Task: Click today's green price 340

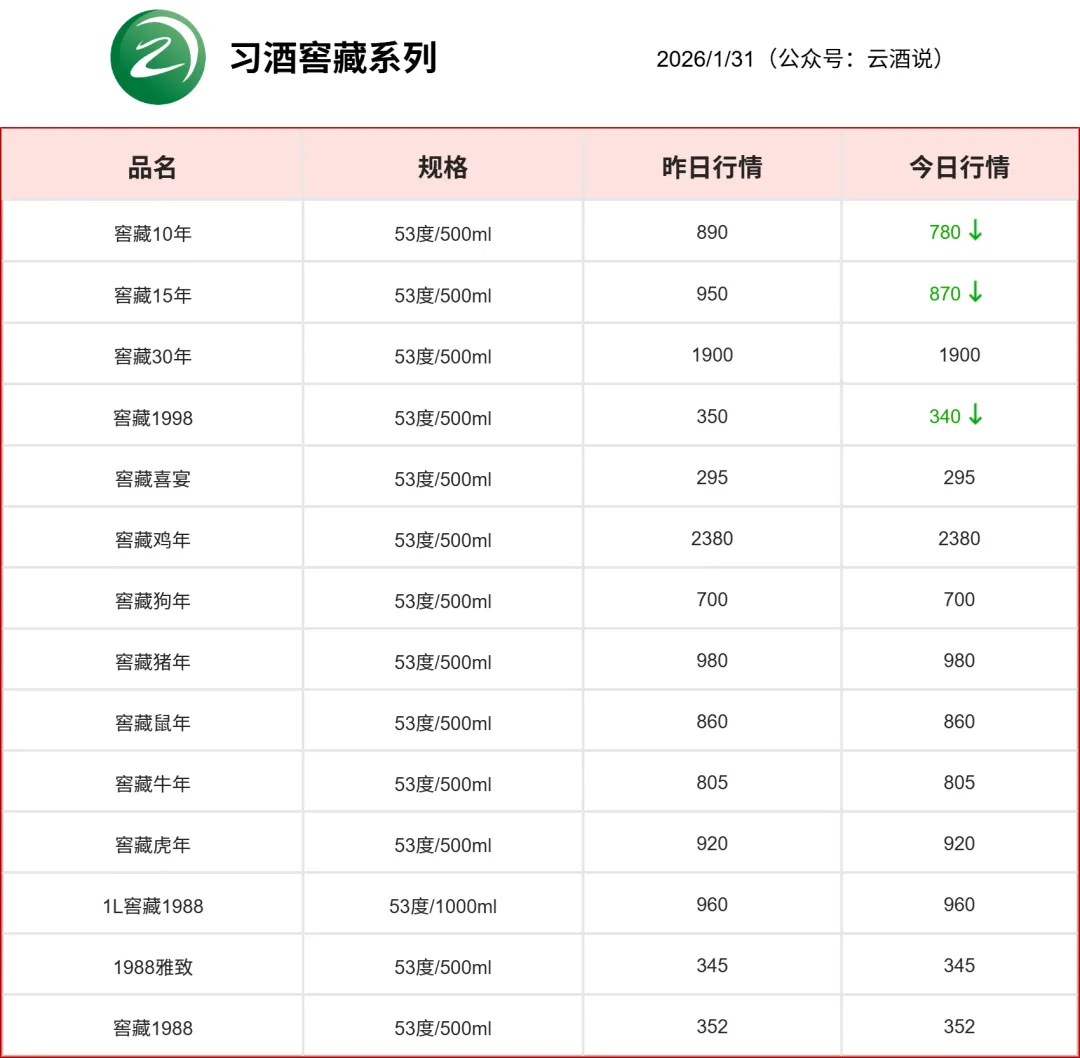Action: tap(944, 416)
